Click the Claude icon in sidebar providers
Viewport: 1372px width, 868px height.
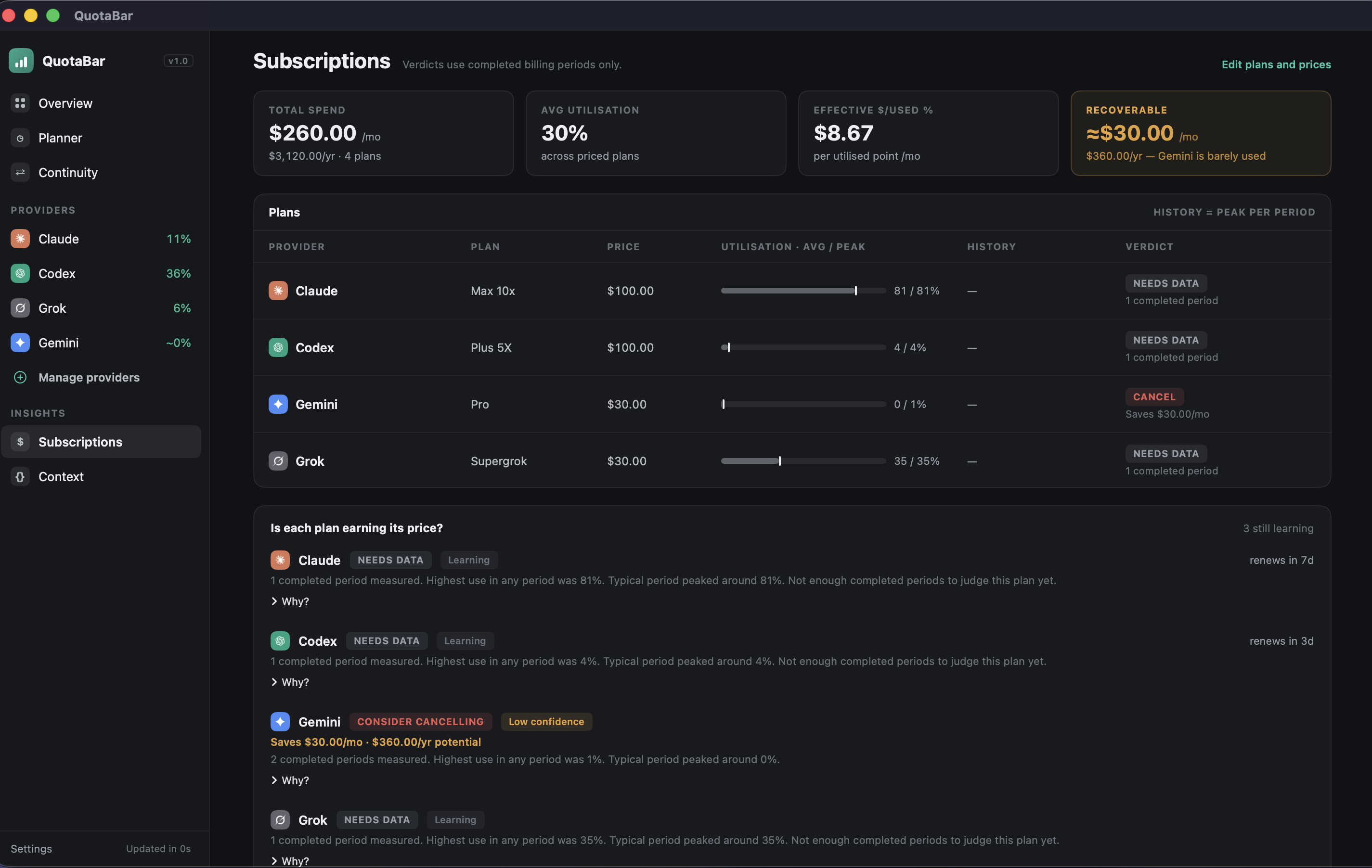point(20,239)
